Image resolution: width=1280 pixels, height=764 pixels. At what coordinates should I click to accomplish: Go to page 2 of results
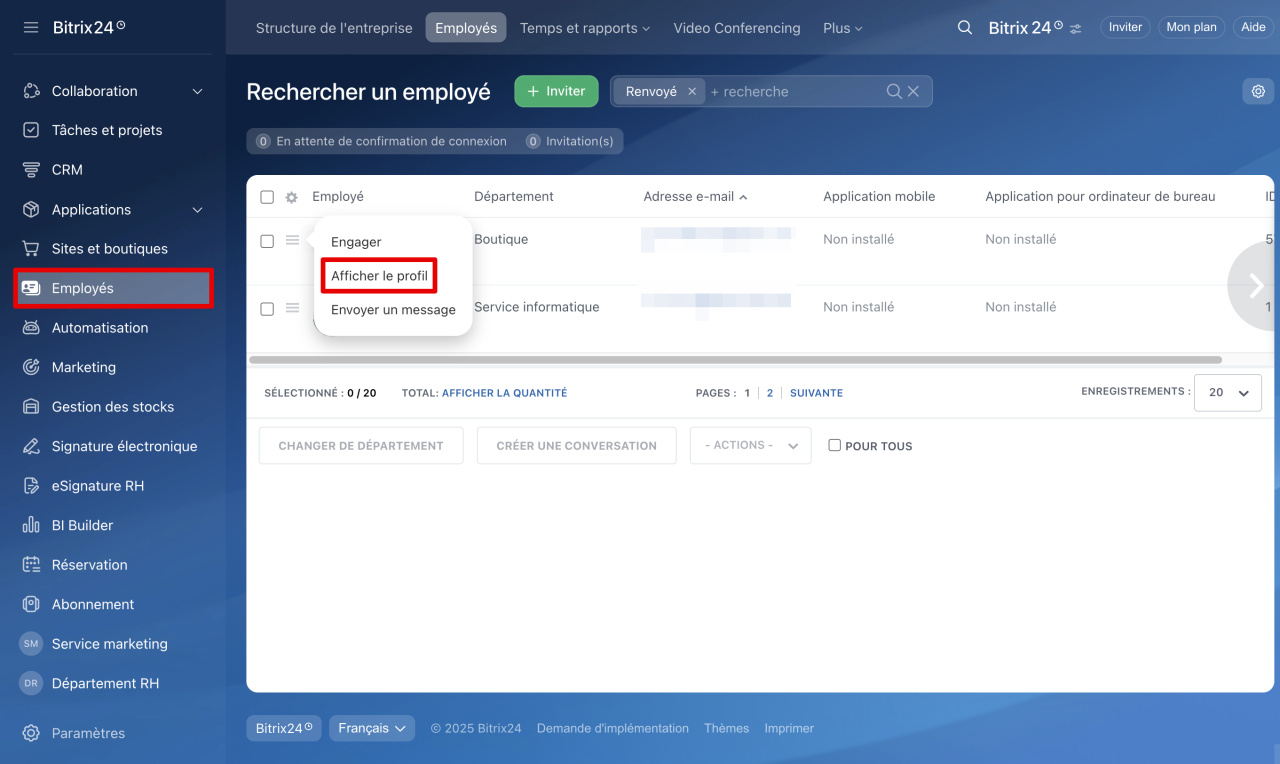770,393
